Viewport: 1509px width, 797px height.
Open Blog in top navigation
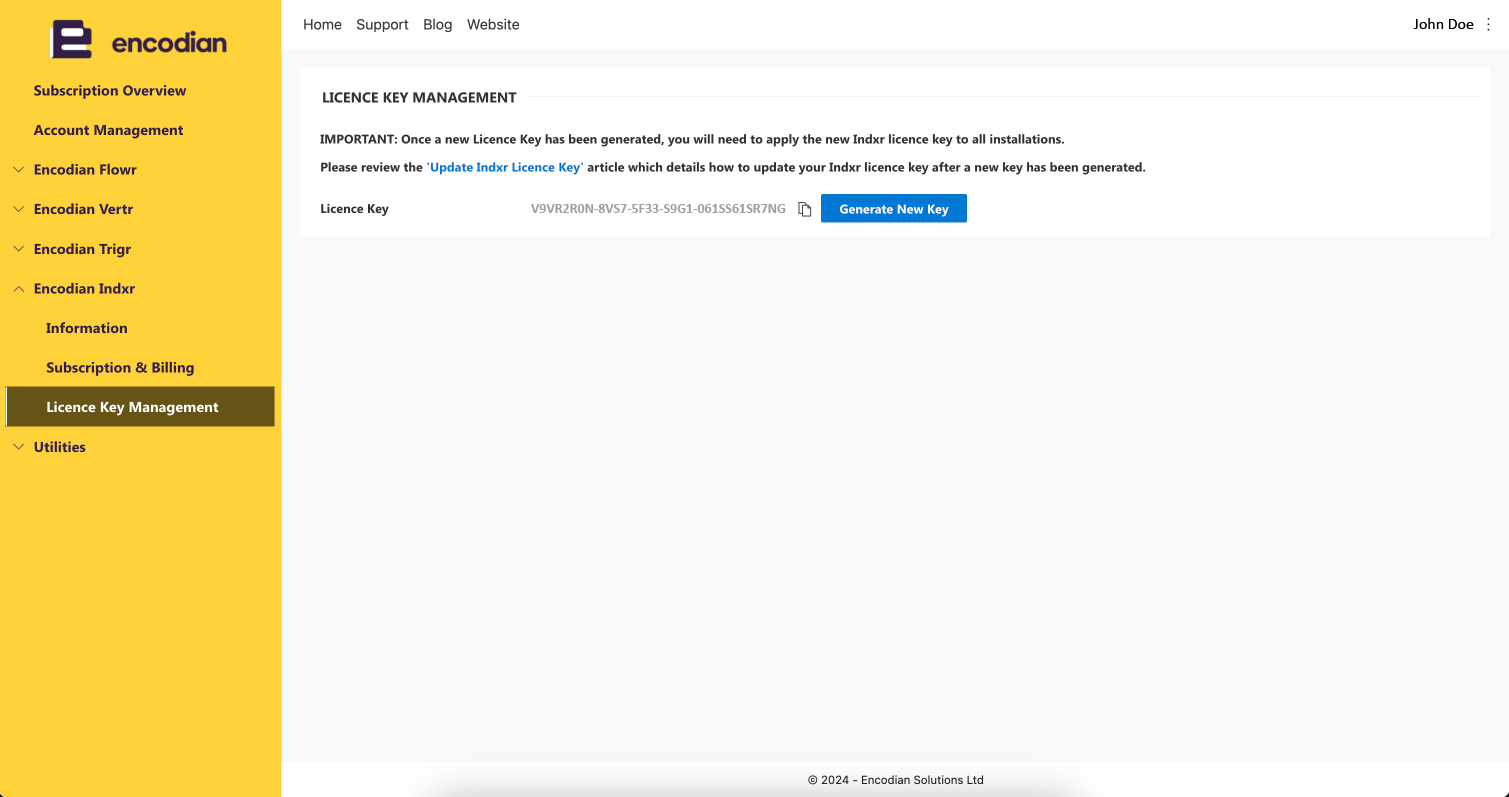[438, 24]
